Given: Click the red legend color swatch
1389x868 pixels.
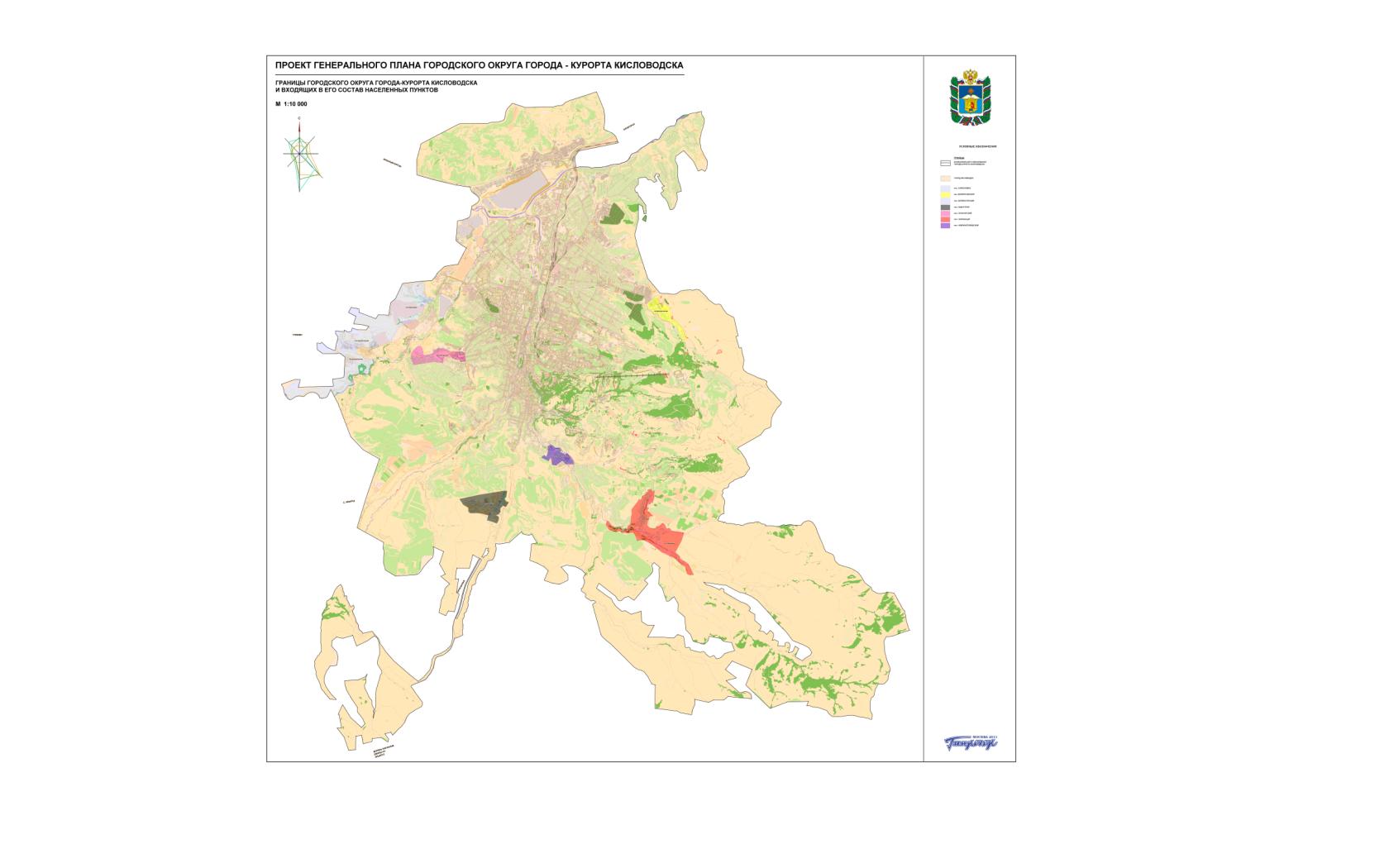Looking at the screenshot, I should (x=945, y=219).
